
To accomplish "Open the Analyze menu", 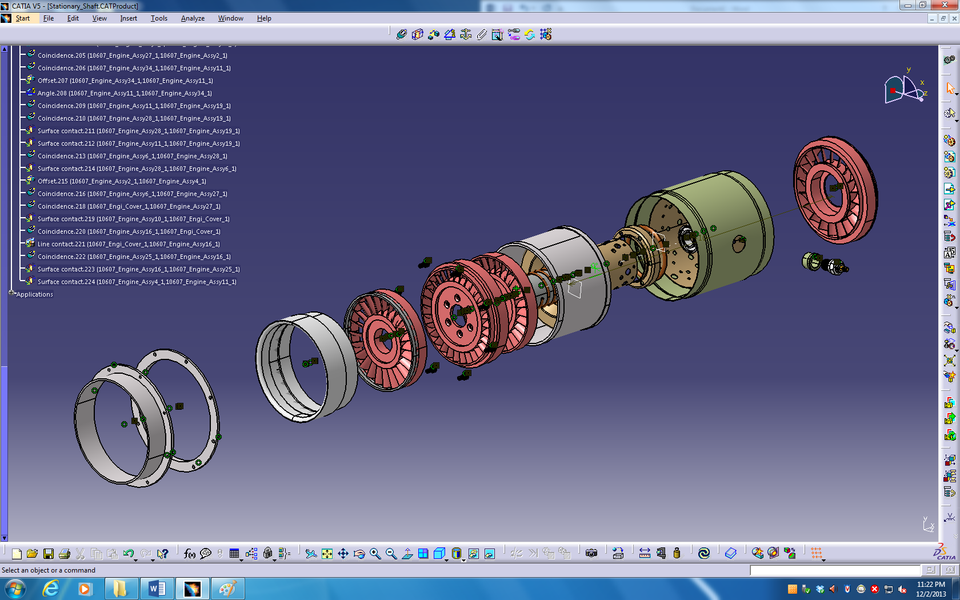I will pyautogui.click(x=192, y=18).
